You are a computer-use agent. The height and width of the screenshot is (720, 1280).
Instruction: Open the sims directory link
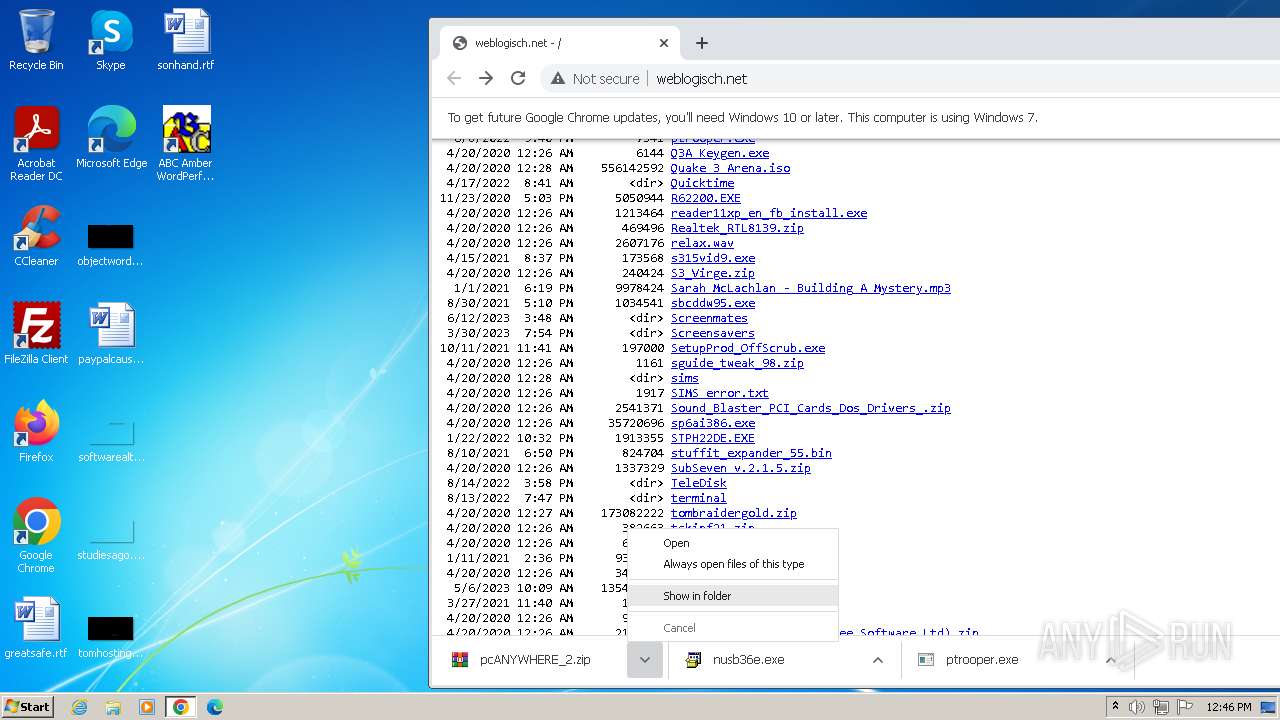tap(684, 378)
